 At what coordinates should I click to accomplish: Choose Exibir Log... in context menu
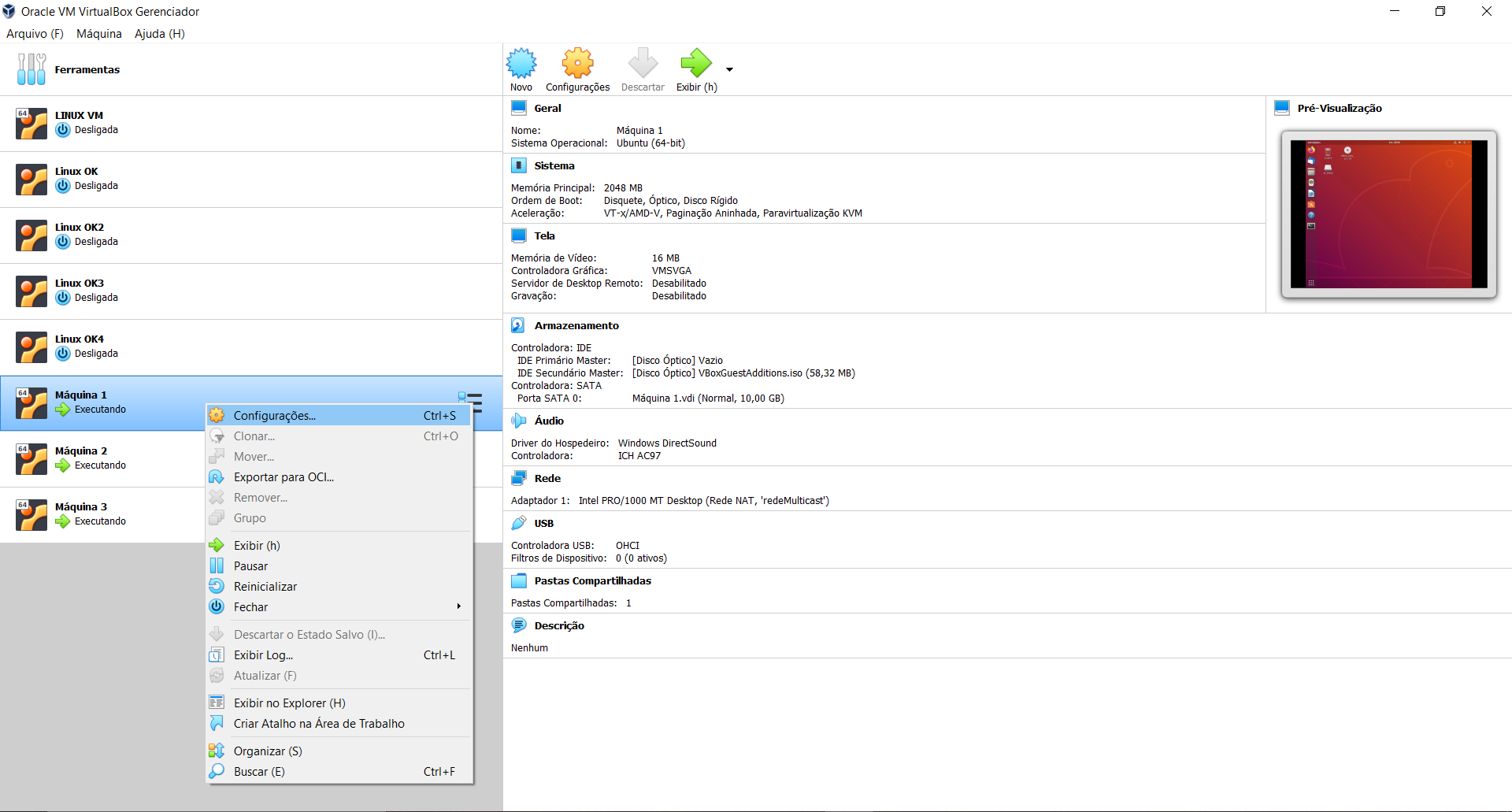[339, 655]
